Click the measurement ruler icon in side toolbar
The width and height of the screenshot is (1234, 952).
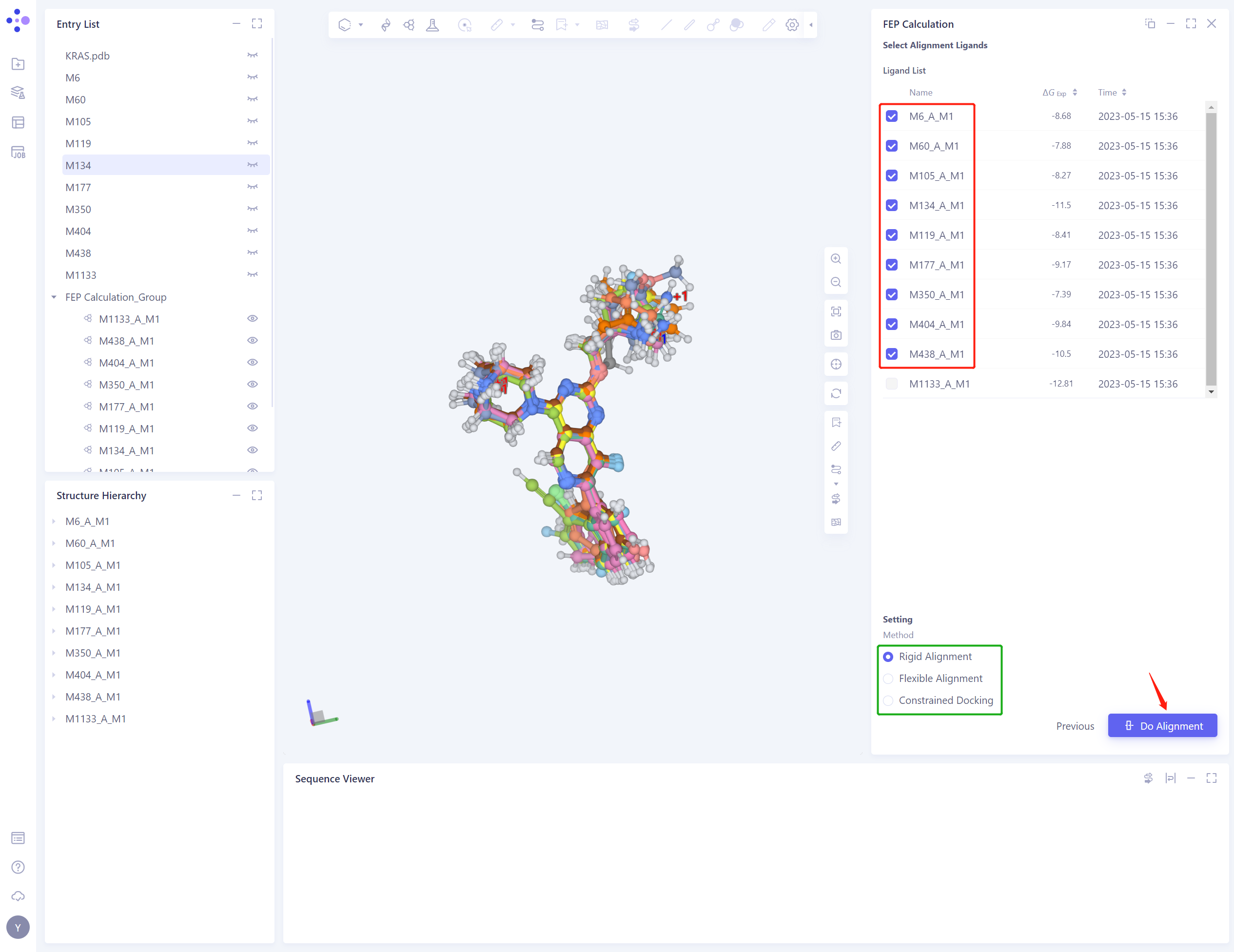coord(836,447)
